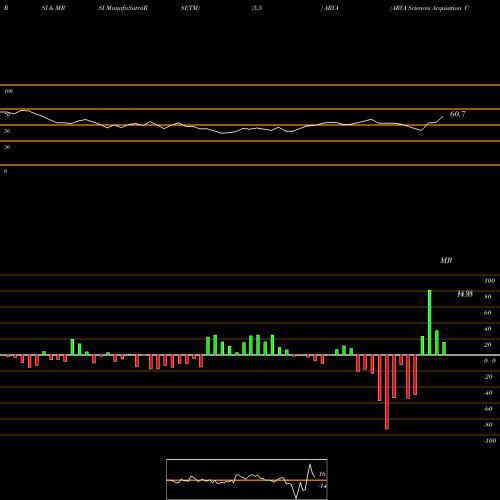This screenshot has width=500, height=500.
Task: Click the MR axis label 40
Action: [488, 329]
